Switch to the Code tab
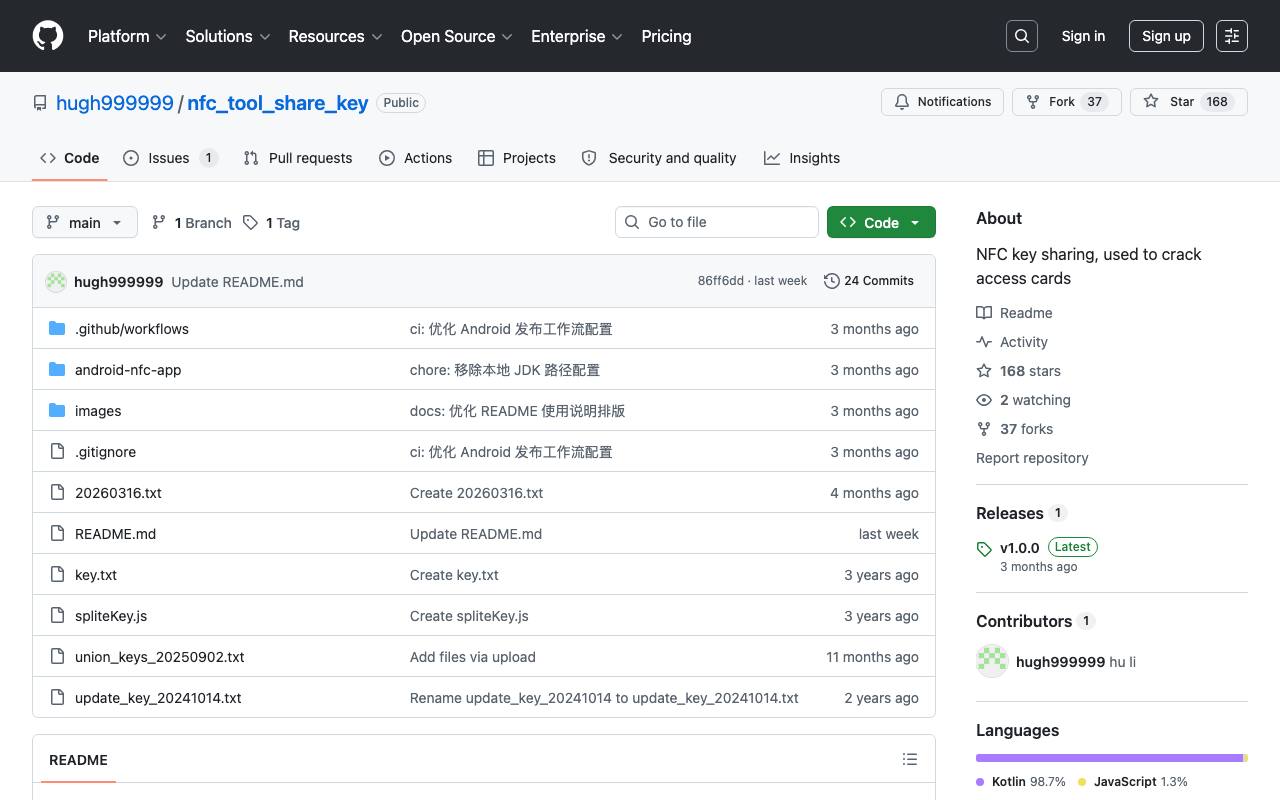This screenshot has height=800, width=1280. tap(70, 158)
